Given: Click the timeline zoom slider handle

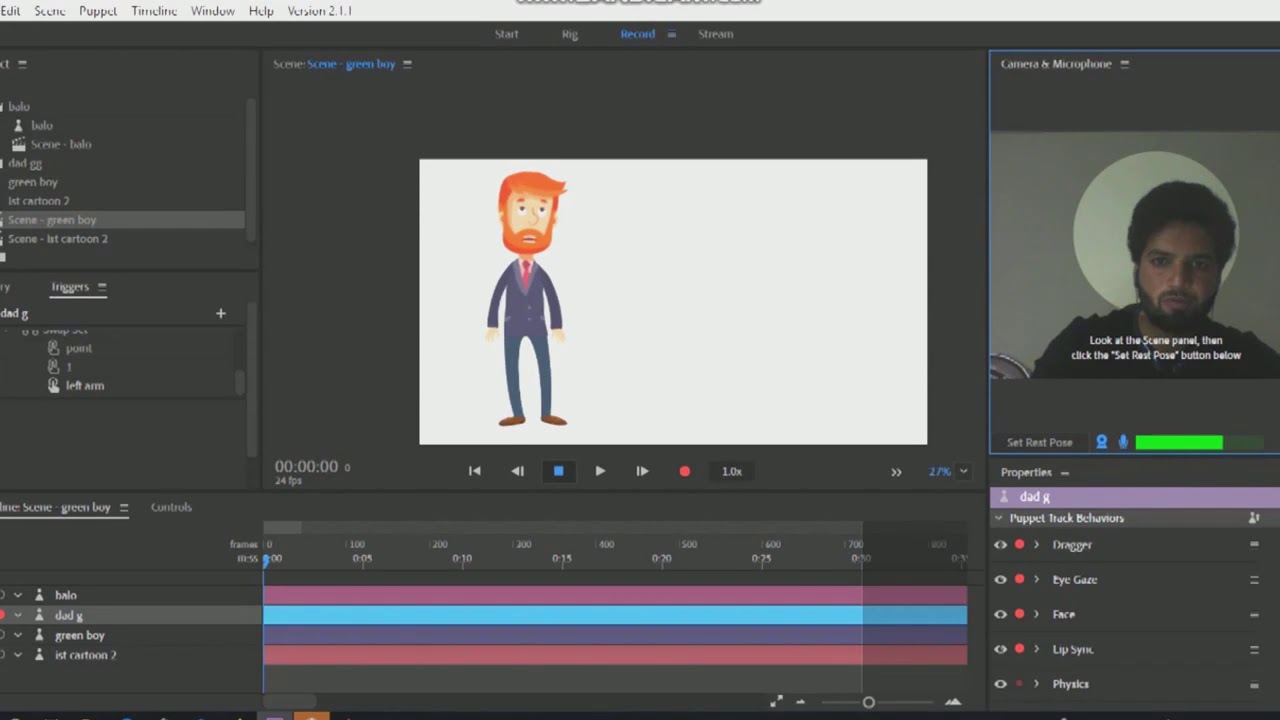Looking at the screenshot, I should point(868,702).
